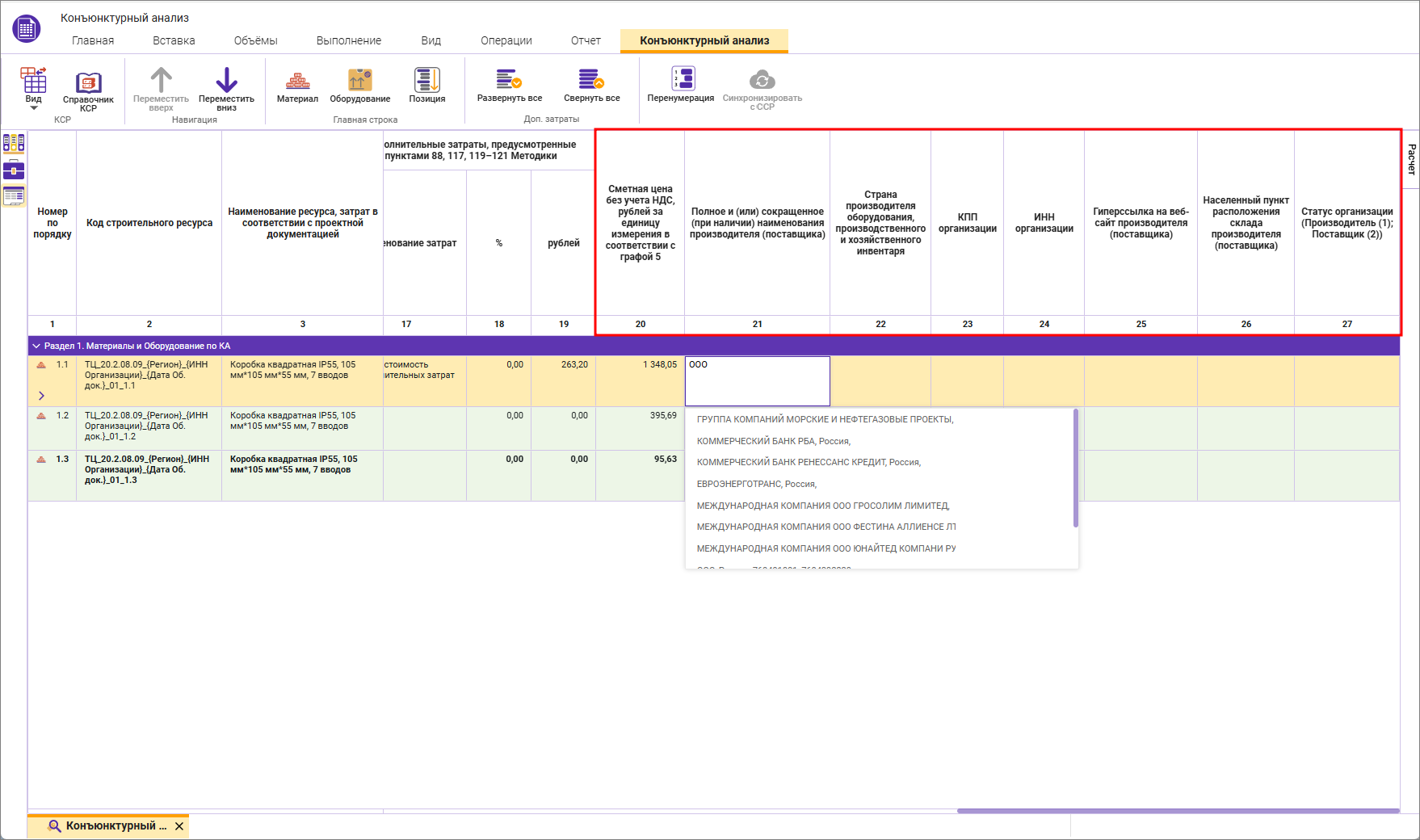Open the Расчет side panel tab

point(1411,159)
